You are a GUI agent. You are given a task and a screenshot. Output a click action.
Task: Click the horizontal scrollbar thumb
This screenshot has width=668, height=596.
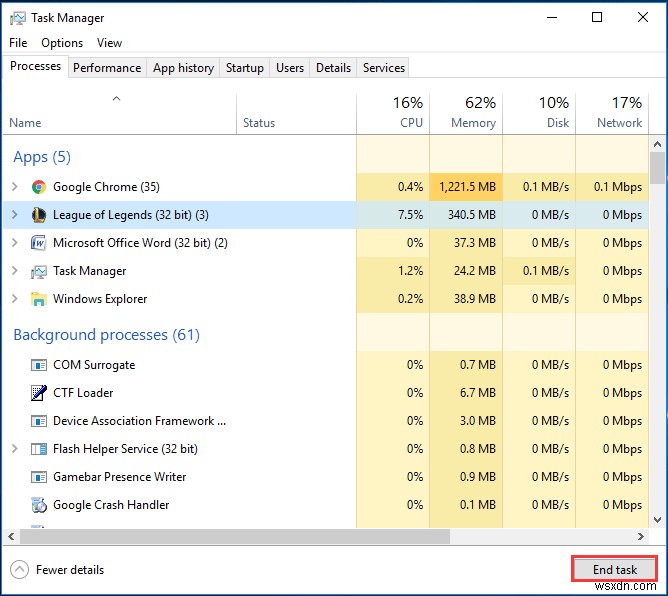235,536
